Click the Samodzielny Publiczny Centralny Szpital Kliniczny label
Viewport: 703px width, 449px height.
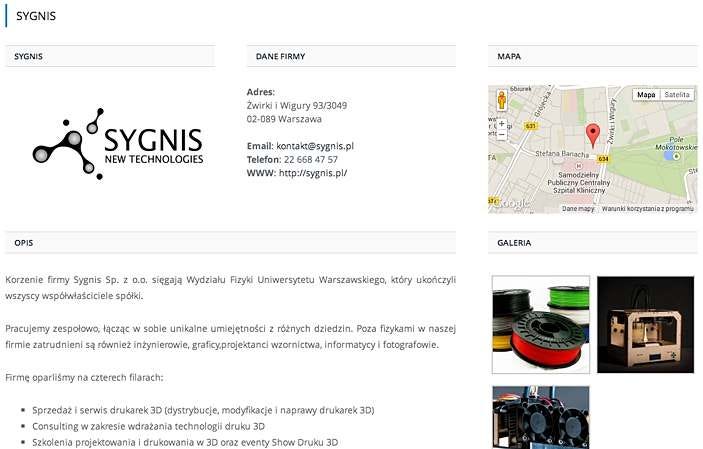[578, 183]
